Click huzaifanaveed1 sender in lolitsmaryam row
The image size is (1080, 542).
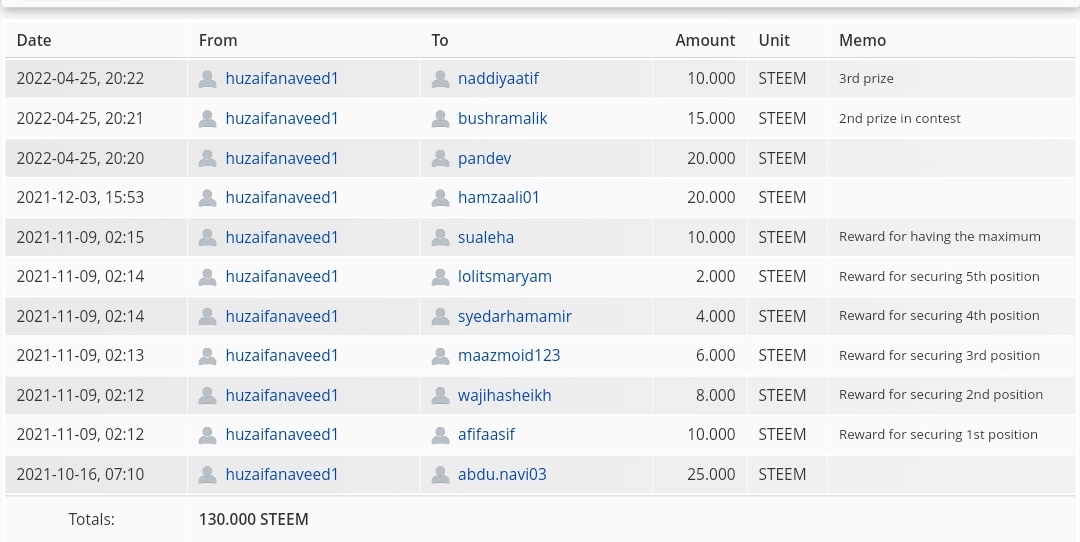coord(282,277)
